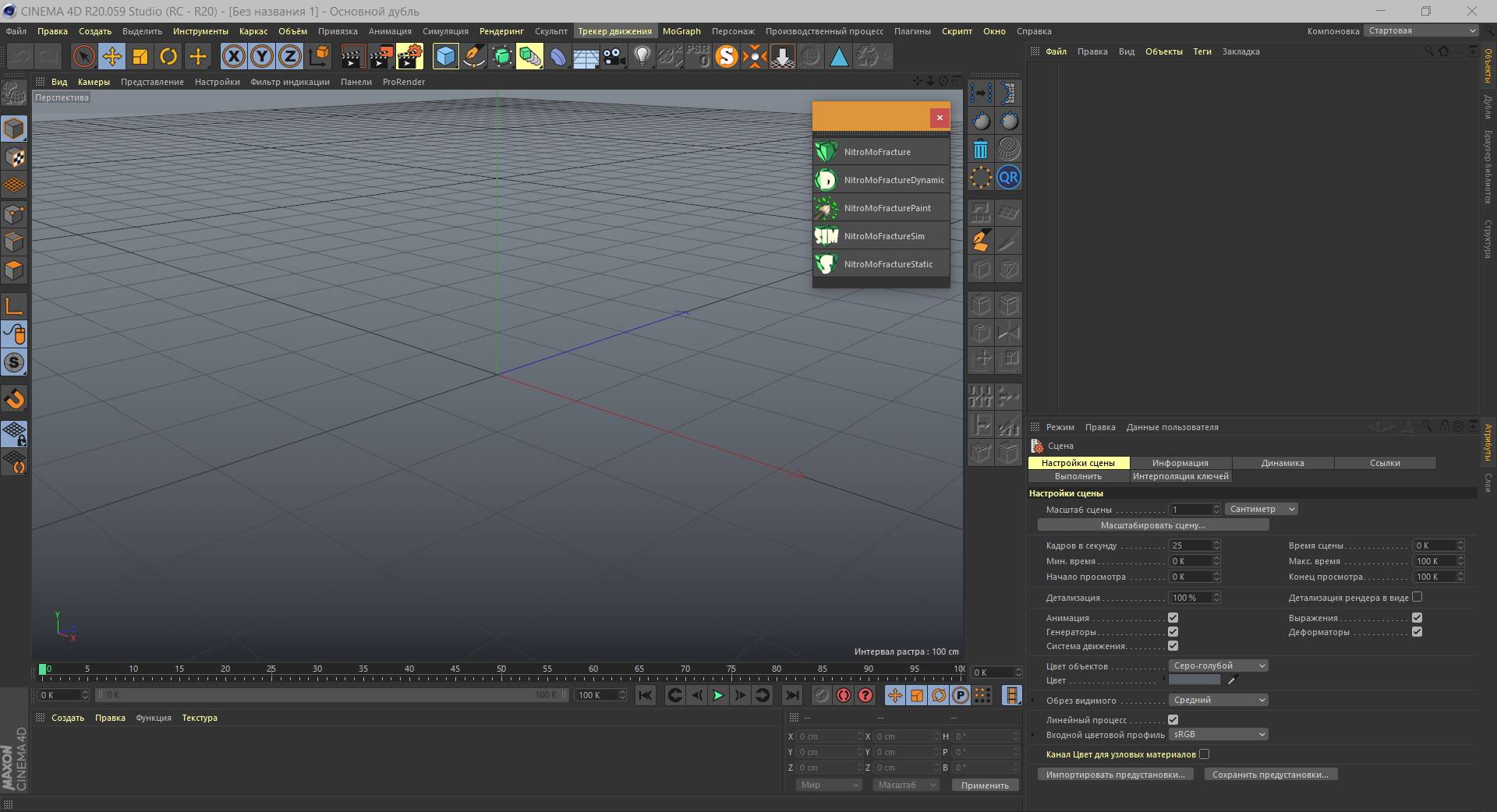The image size is (1497, 812).
Task: Click the QR icon in side palette
Action: click(1008, 177)
